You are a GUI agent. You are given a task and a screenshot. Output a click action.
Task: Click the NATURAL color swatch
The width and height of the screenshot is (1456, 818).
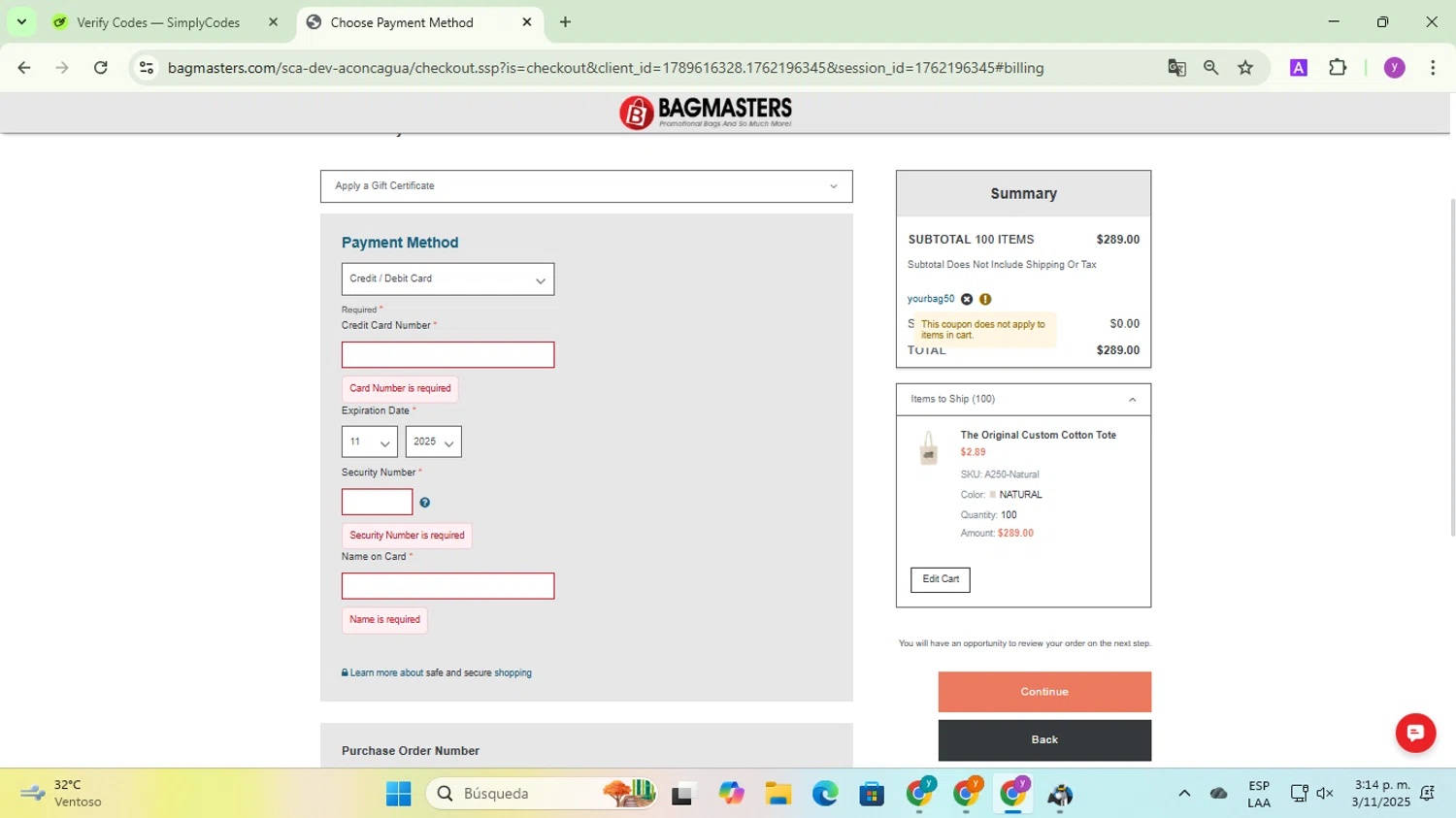tap(992, 495)
